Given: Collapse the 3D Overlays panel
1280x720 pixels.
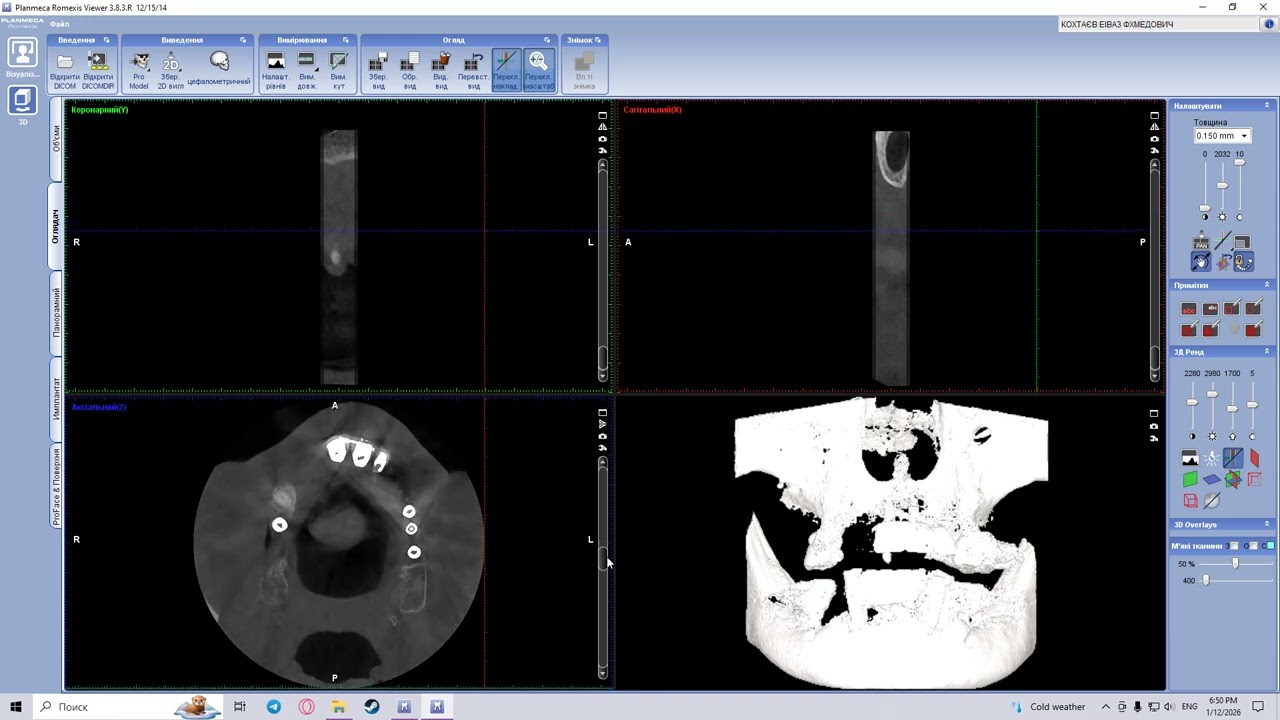Looking at the screenshot, I should tap(1267, 525).
